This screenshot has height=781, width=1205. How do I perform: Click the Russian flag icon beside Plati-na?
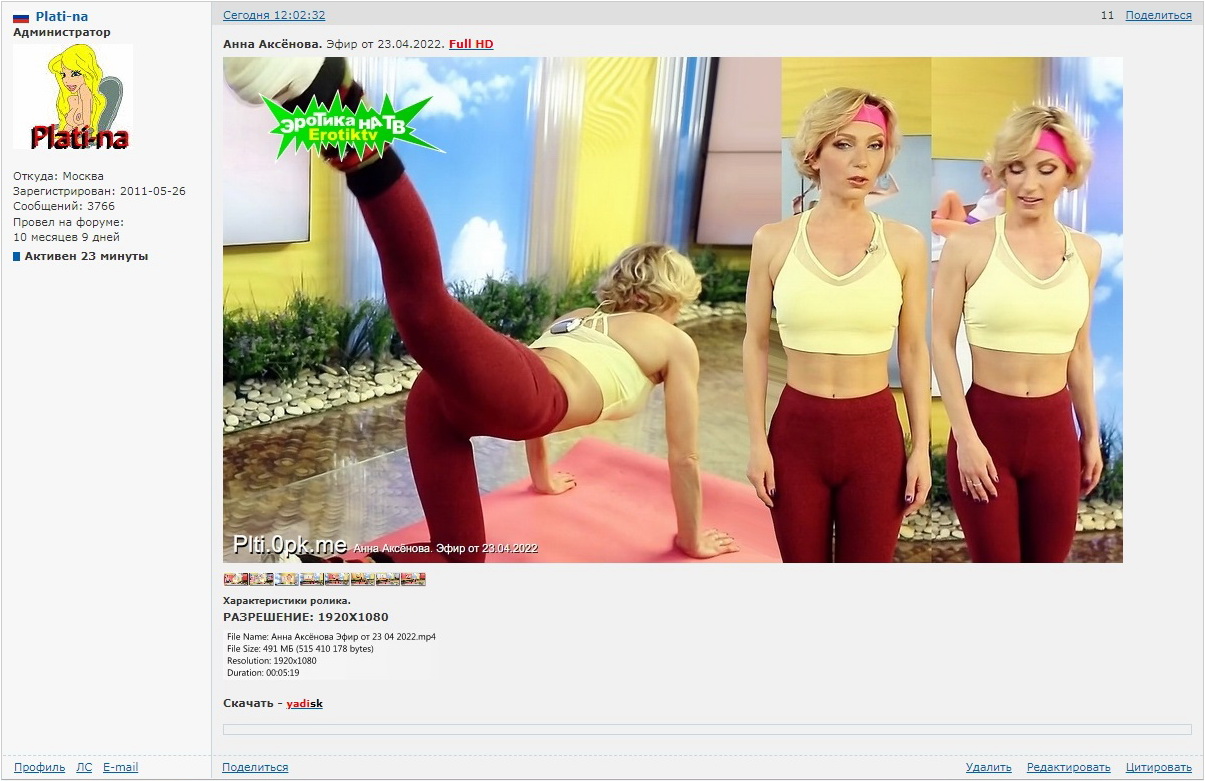[x=21, y=18]
